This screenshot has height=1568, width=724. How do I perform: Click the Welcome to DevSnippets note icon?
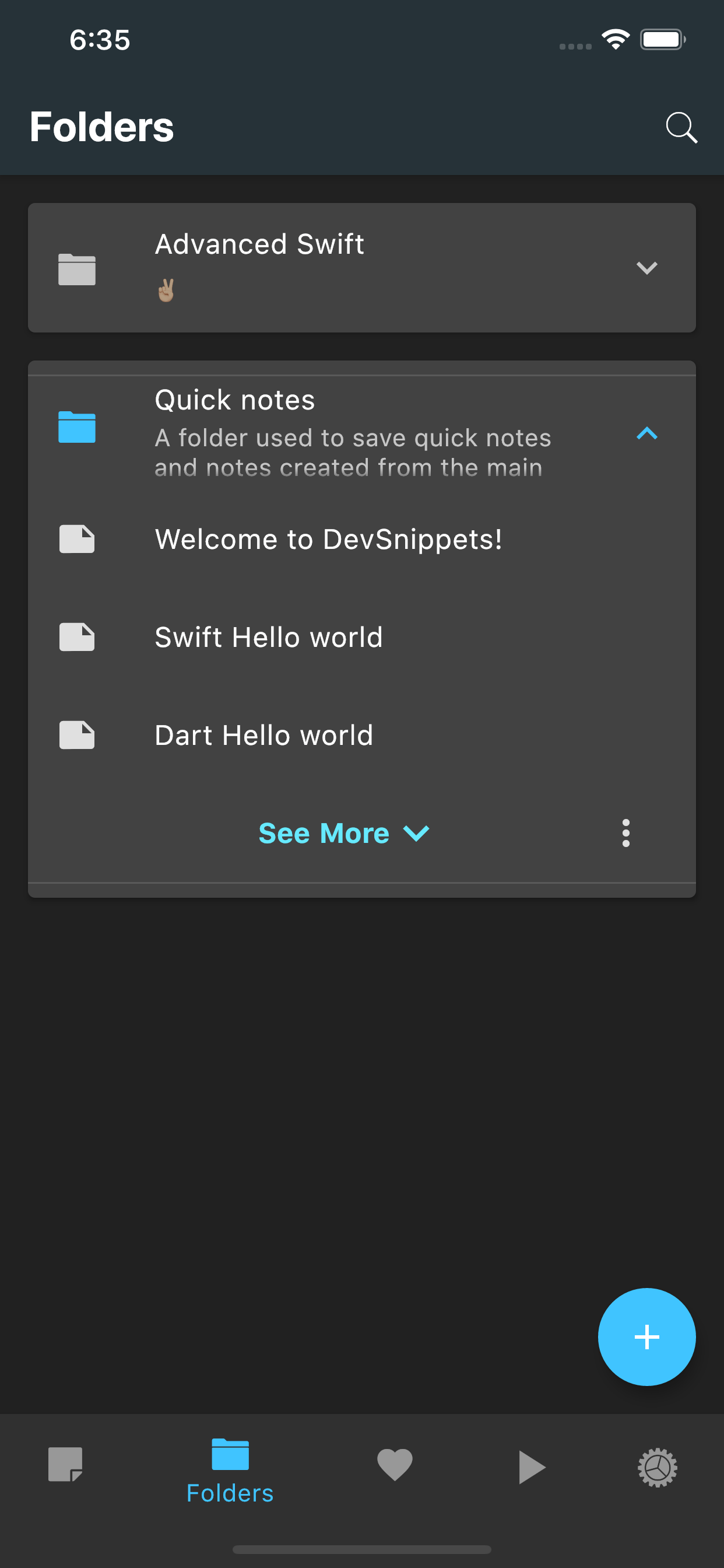click(77, 538)
